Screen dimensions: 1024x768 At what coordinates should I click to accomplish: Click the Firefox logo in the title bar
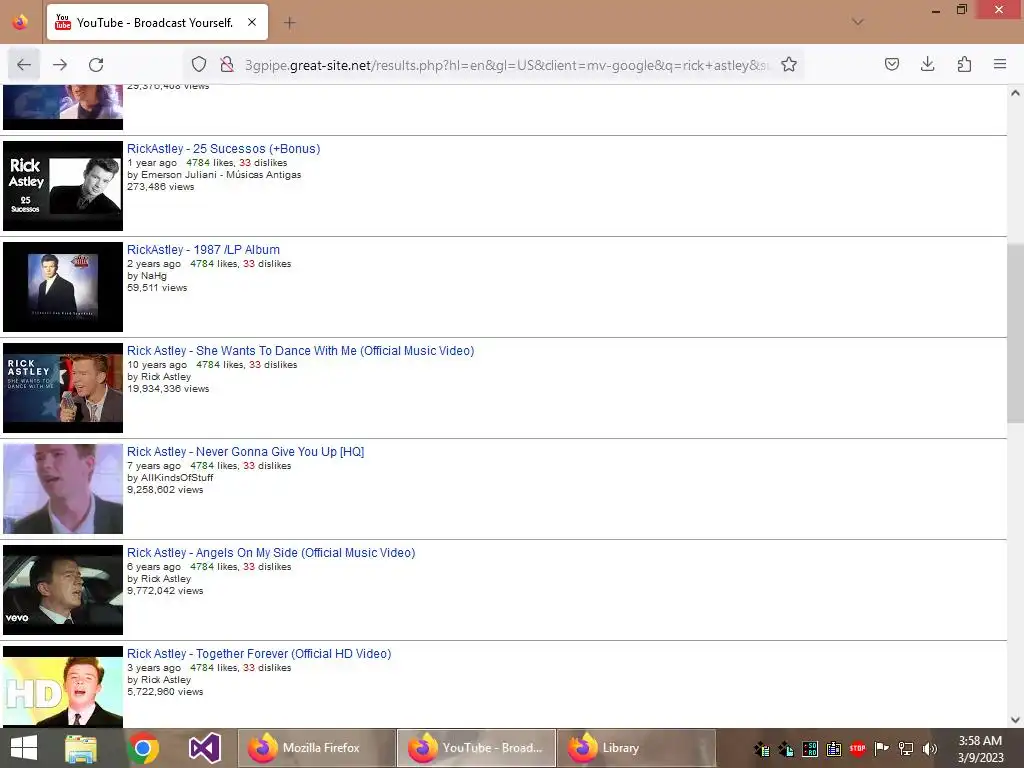[20, 22]
